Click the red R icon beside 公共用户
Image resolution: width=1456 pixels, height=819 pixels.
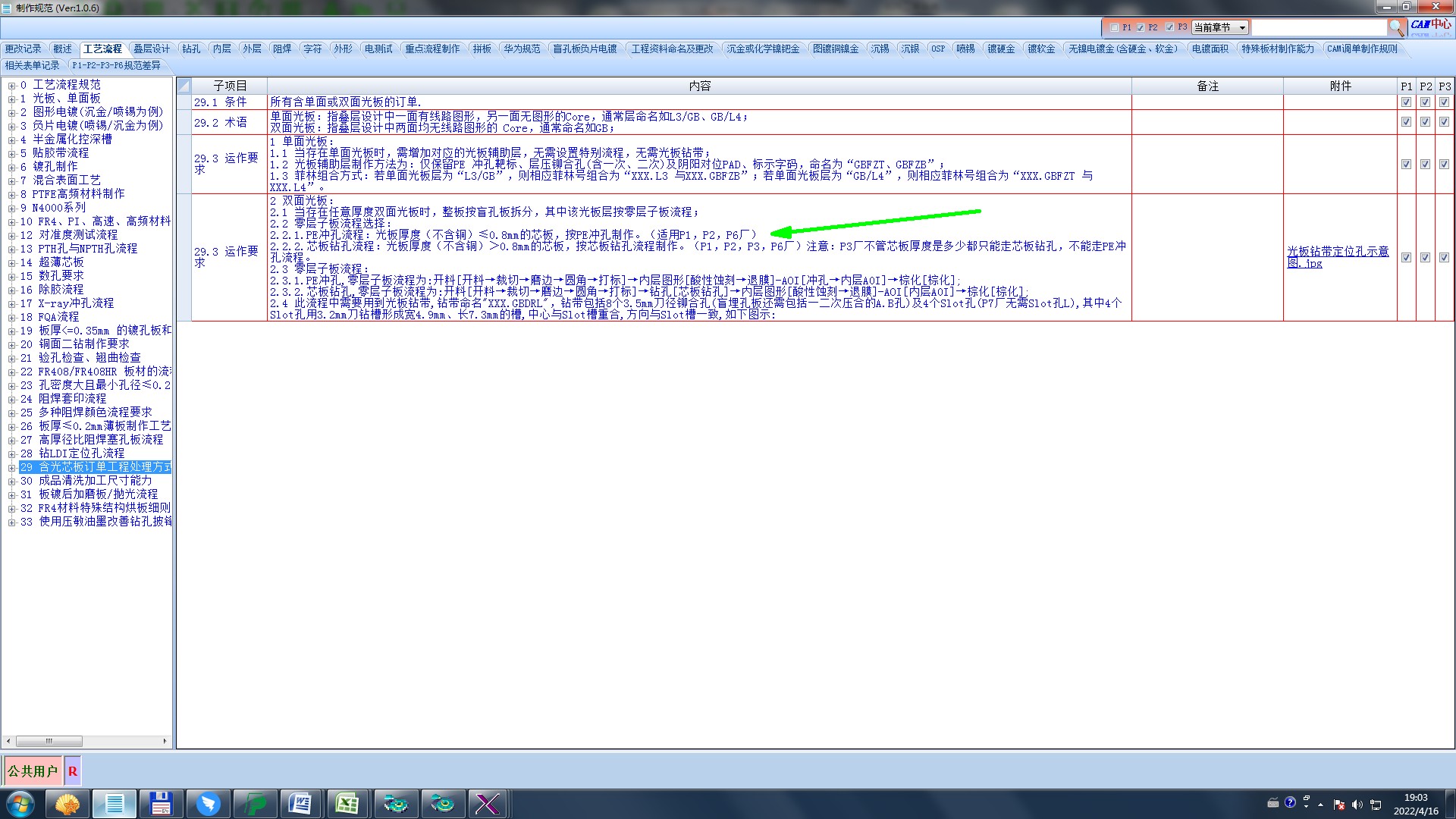(73, 771)
